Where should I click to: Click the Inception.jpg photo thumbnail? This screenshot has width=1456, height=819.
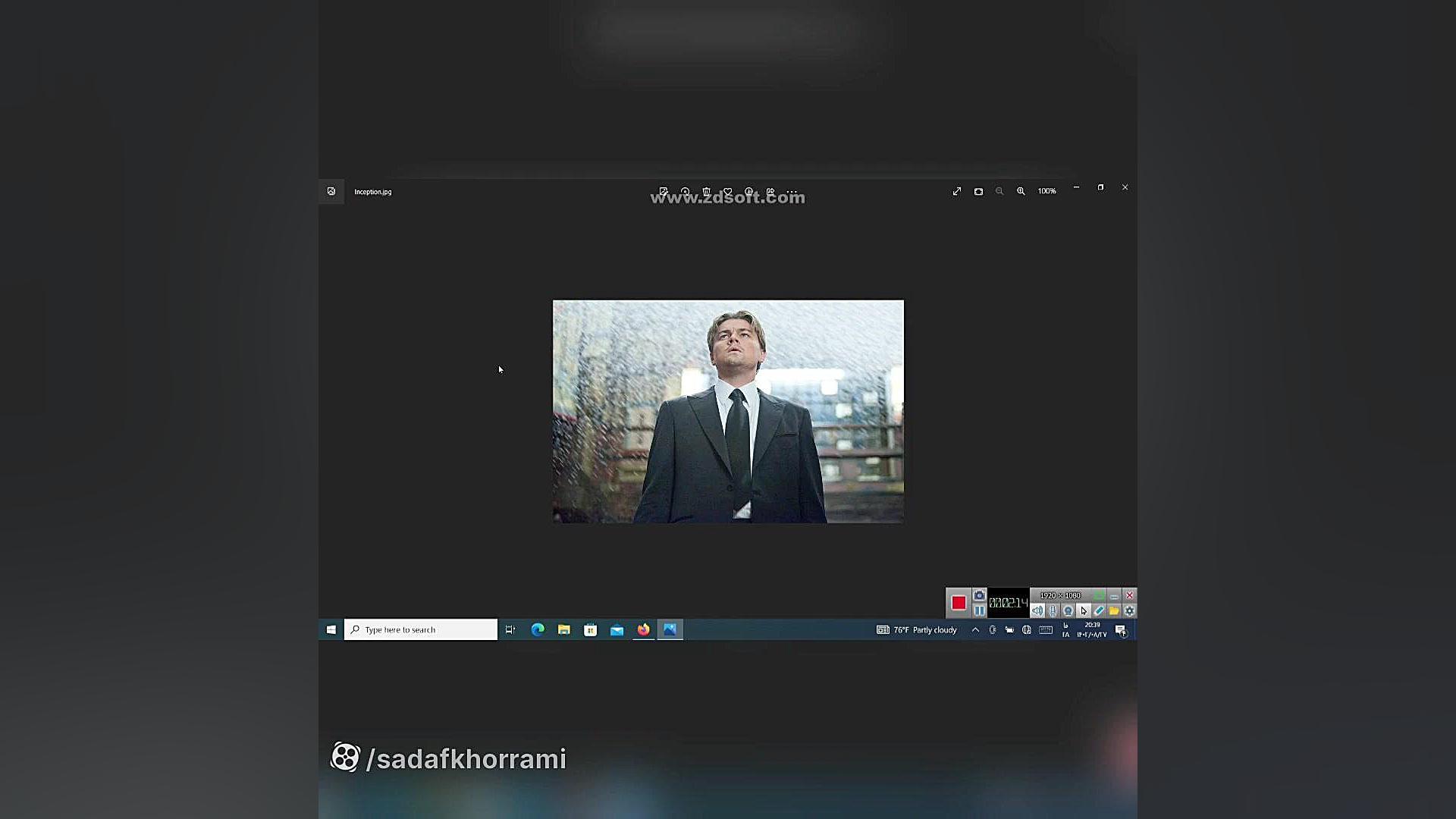click(728, 411)
